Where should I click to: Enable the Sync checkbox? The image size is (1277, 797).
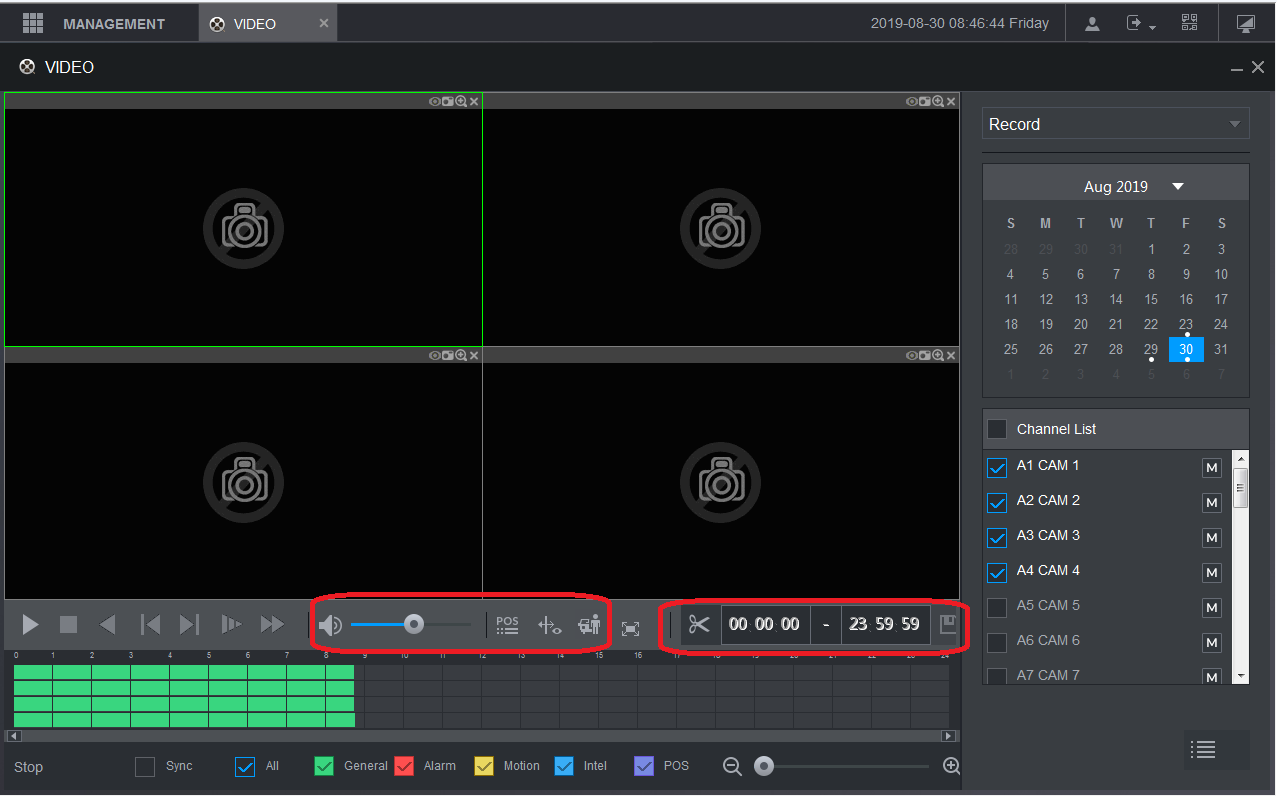tap(146, 767)
